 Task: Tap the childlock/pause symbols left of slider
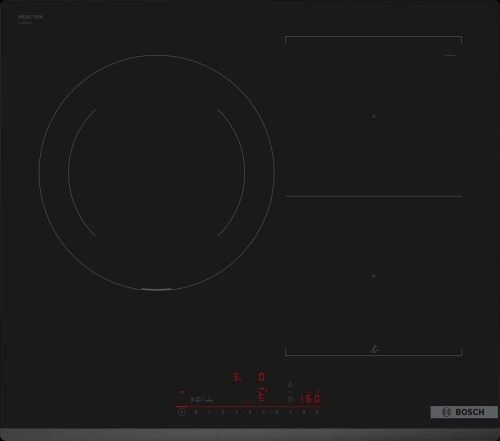point(202,399)
